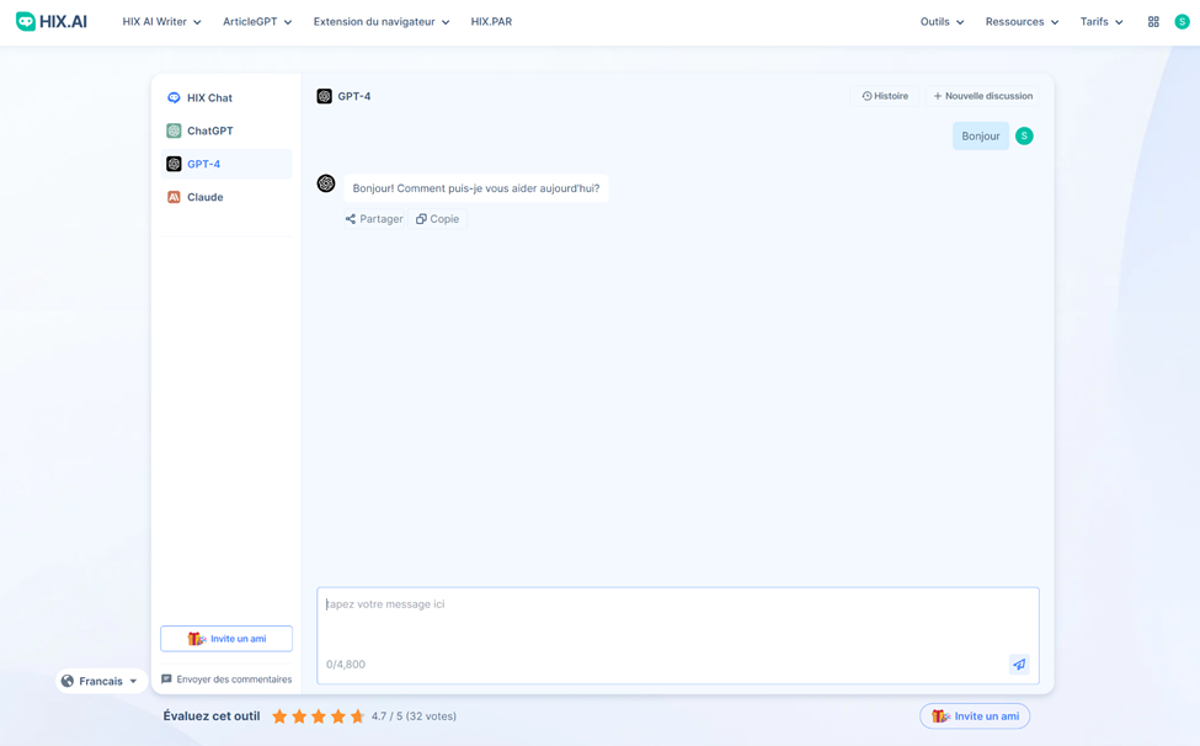The width and height of the screenshot is (1200, 746).
Task: Open the HIX AI Writer dropdown
Action: pos(162,22)
